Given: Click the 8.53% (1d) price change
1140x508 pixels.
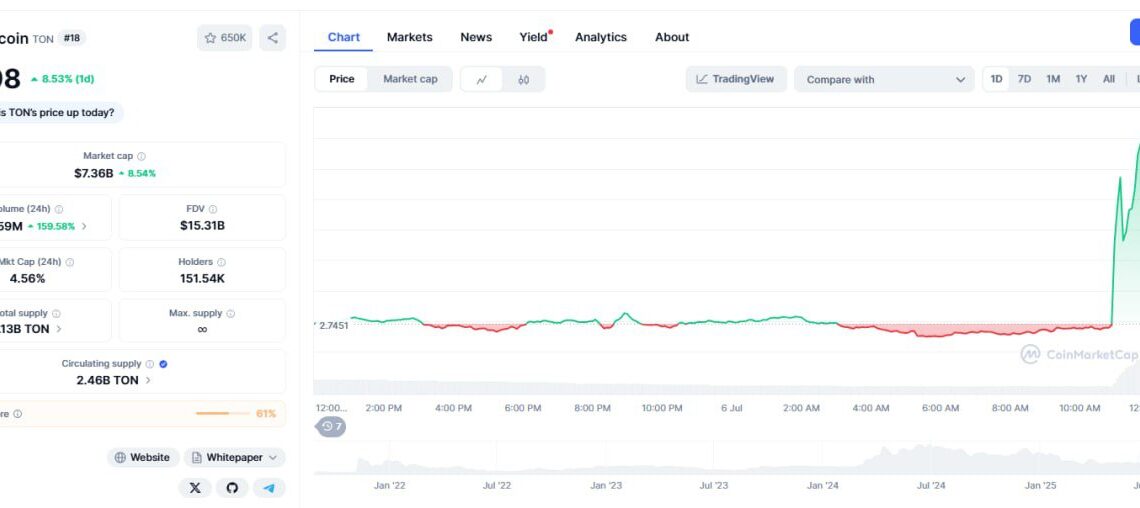Looking at the screenshot, I should pos(63,78).
